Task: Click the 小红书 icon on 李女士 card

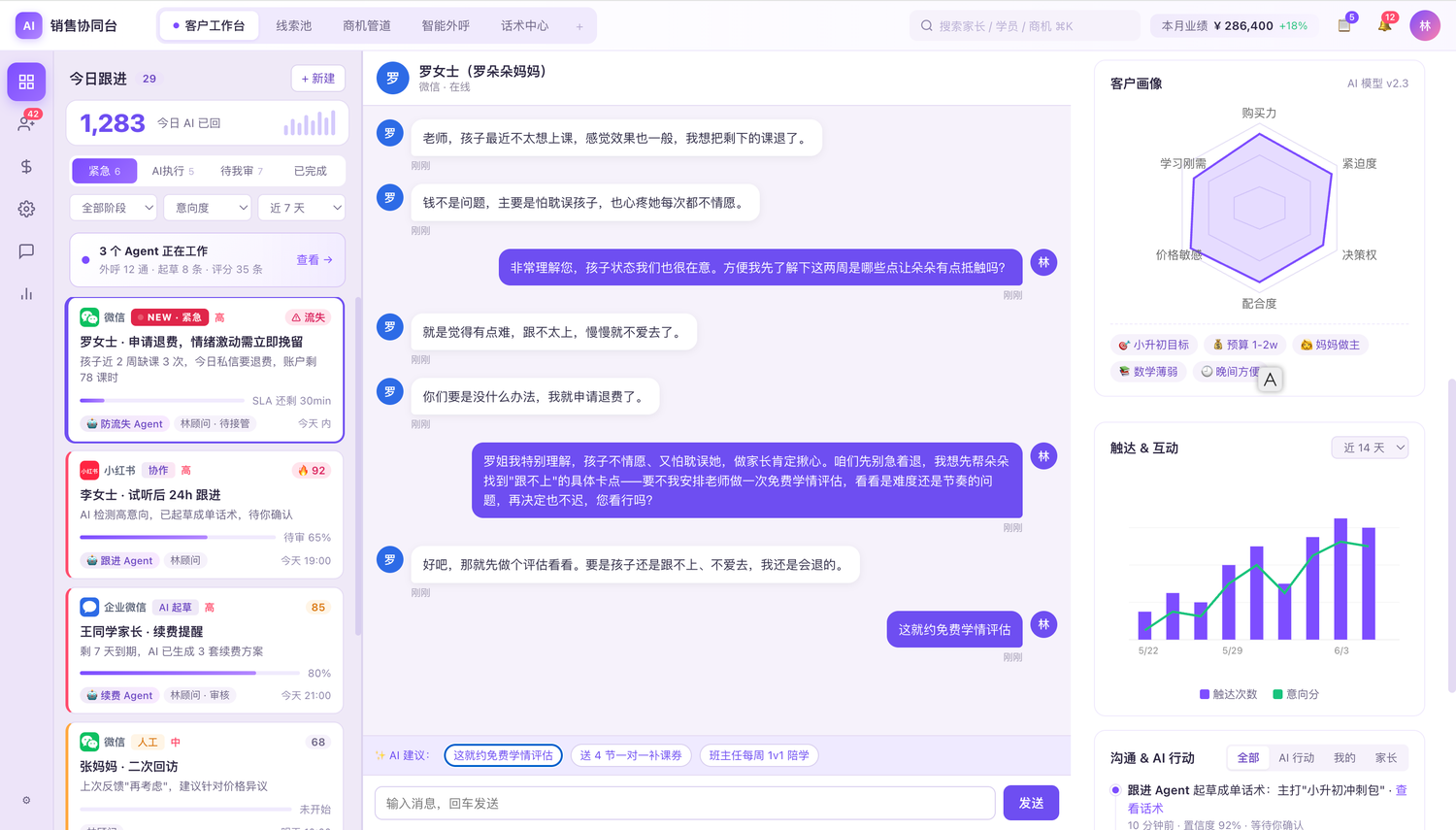Action: [x=89, y=470]
